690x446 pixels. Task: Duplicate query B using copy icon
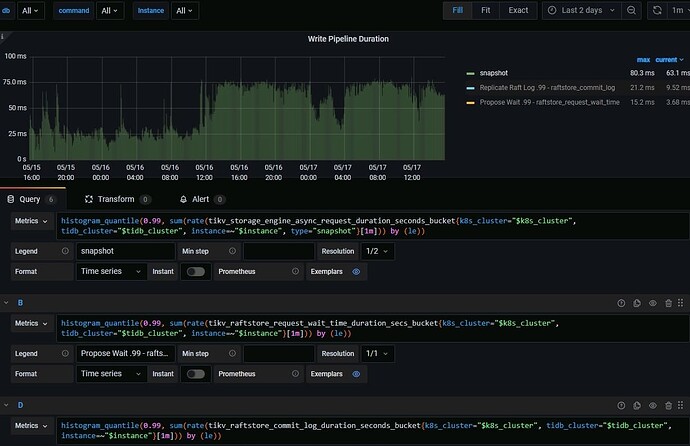[x=637, y=301]
